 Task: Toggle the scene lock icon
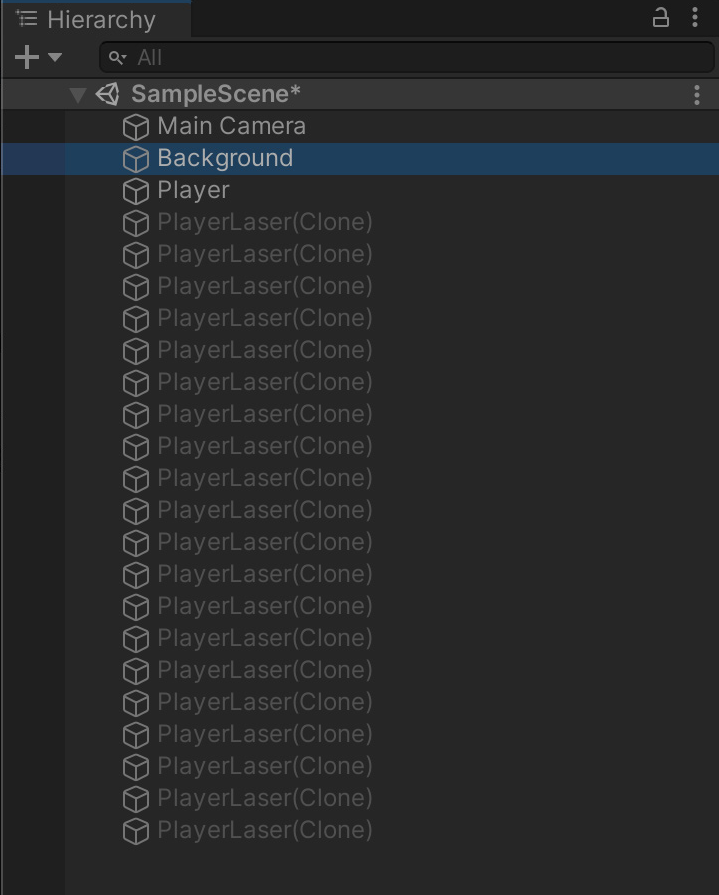pos(660,18)
